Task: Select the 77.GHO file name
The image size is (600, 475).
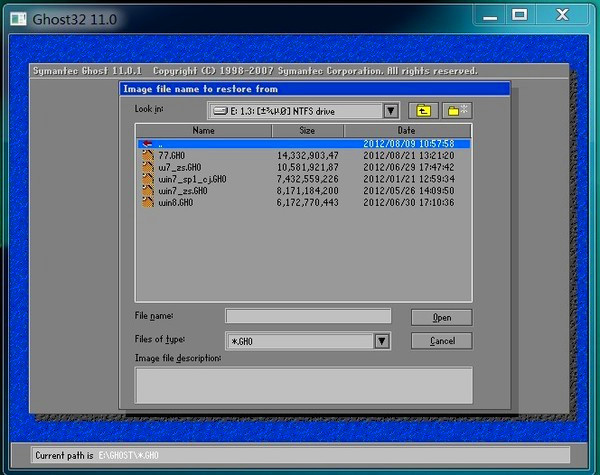Action: point(171,155)
